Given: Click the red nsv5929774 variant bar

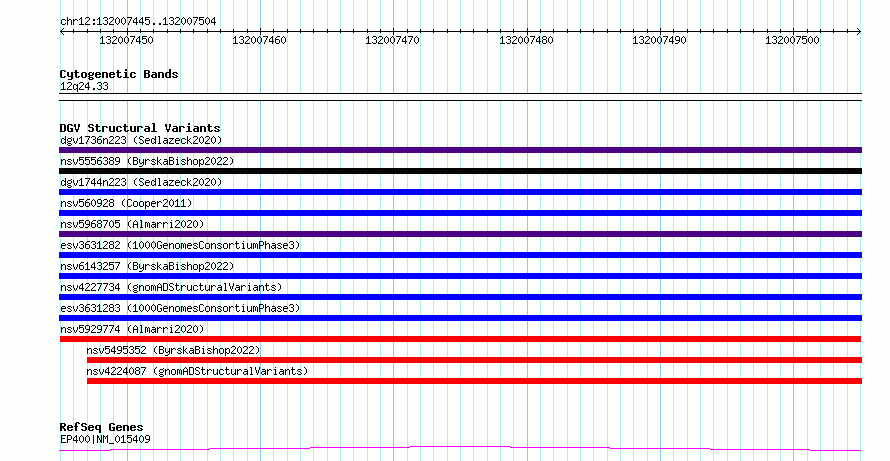Looking at the screenshot, I should pyautogui.click(x=460, y=339).
